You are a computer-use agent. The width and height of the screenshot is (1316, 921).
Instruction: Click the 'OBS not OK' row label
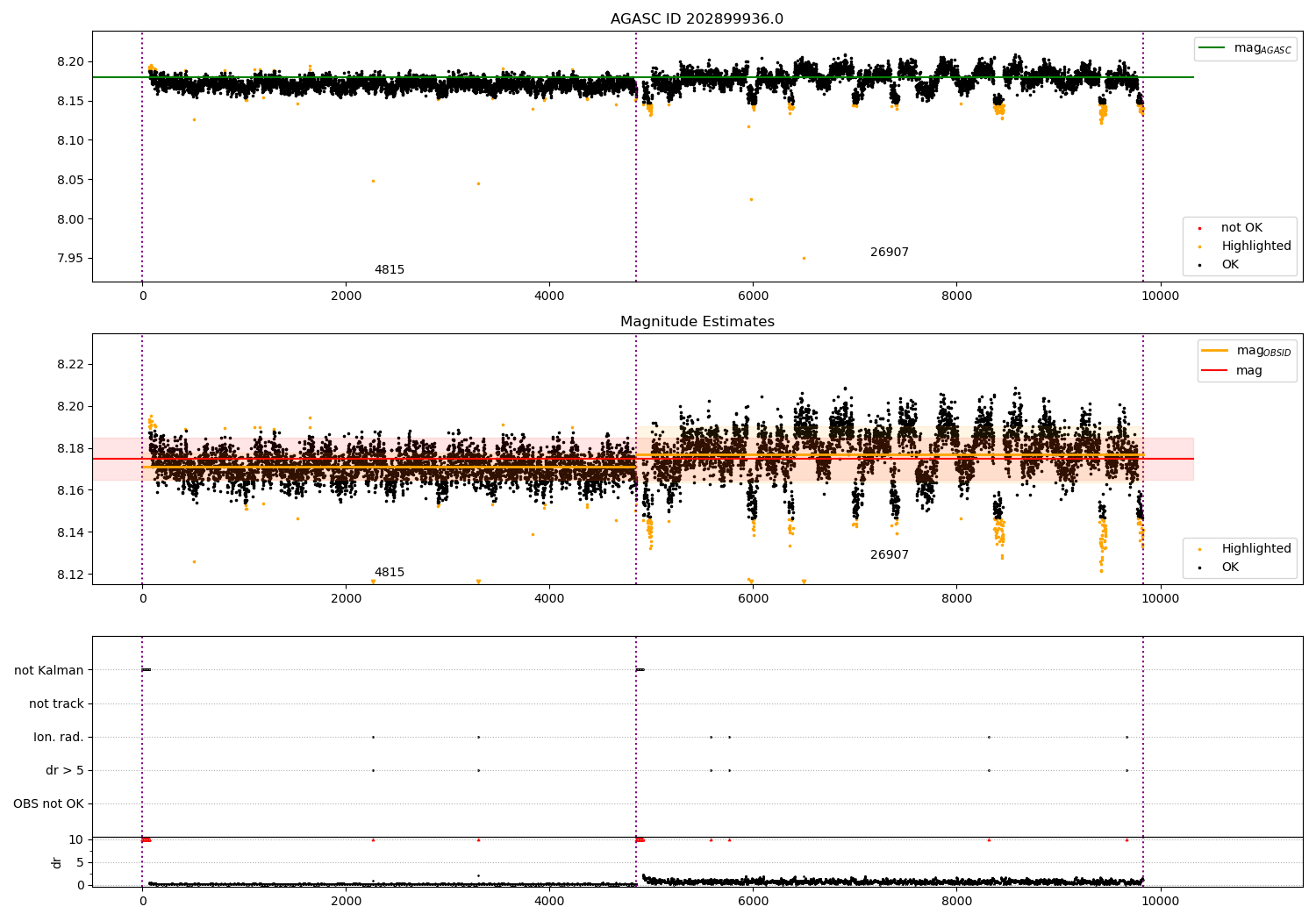click(48, 804)
